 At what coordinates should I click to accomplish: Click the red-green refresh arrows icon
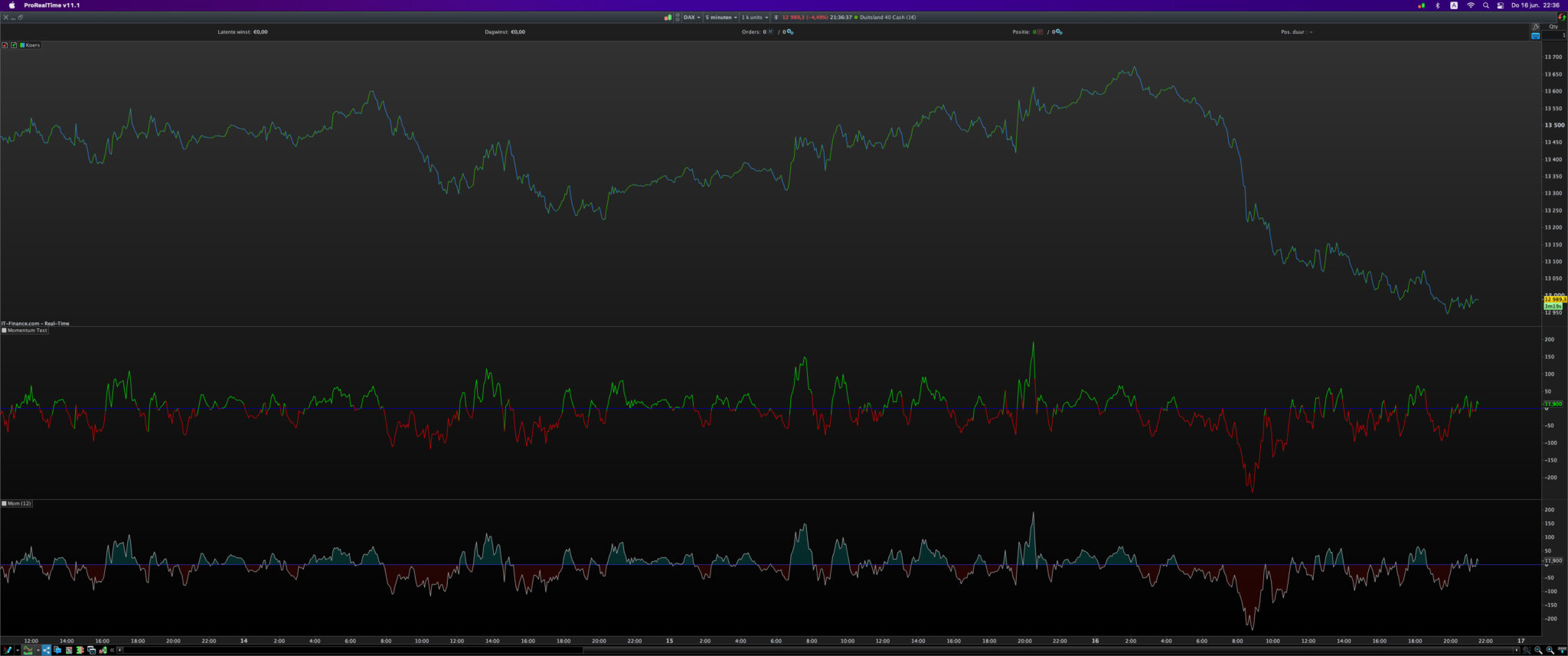click(x=1562, y=17)
